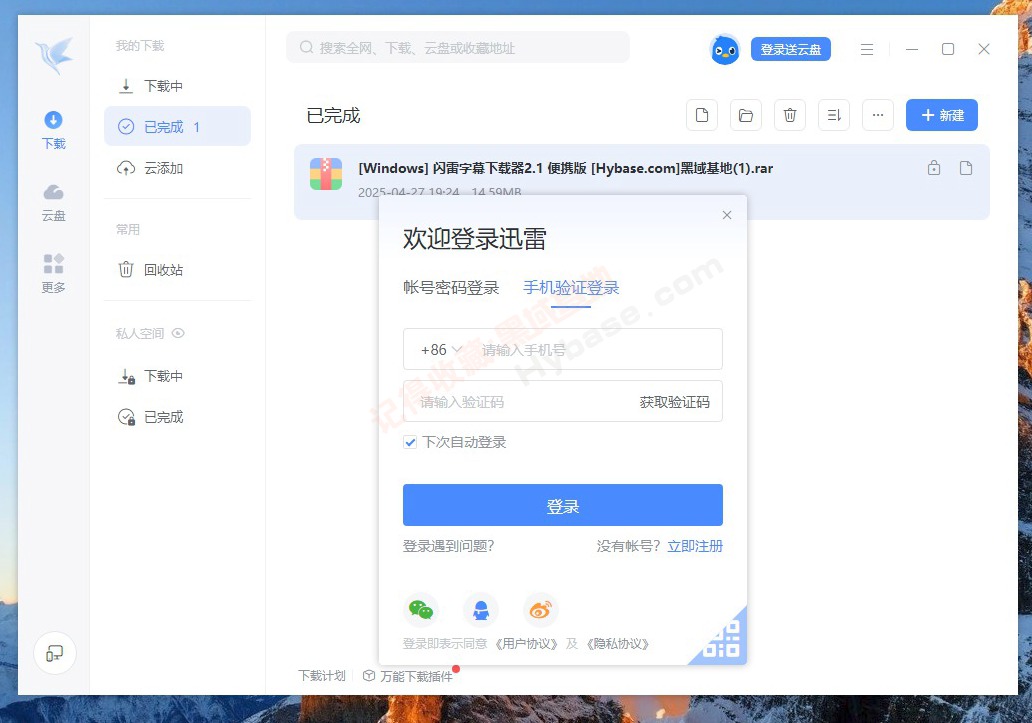1032x723 pixels.
Task: Click the 请输入手机号 phone field
Action: pyautogui.click(x=599, y=350)
